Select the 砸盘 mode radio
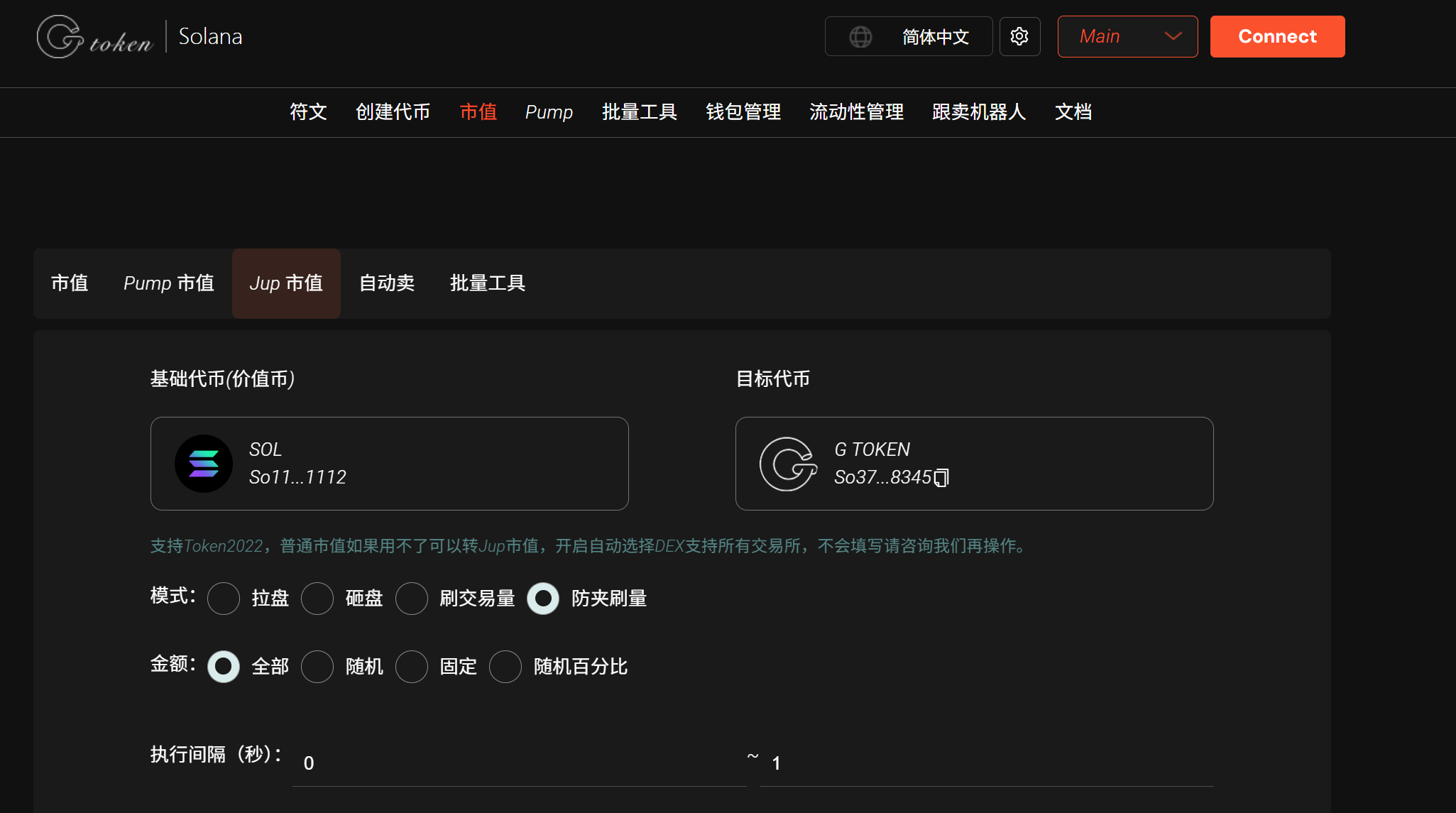This screenshot has height=813, width=1456. pos(317,599)
